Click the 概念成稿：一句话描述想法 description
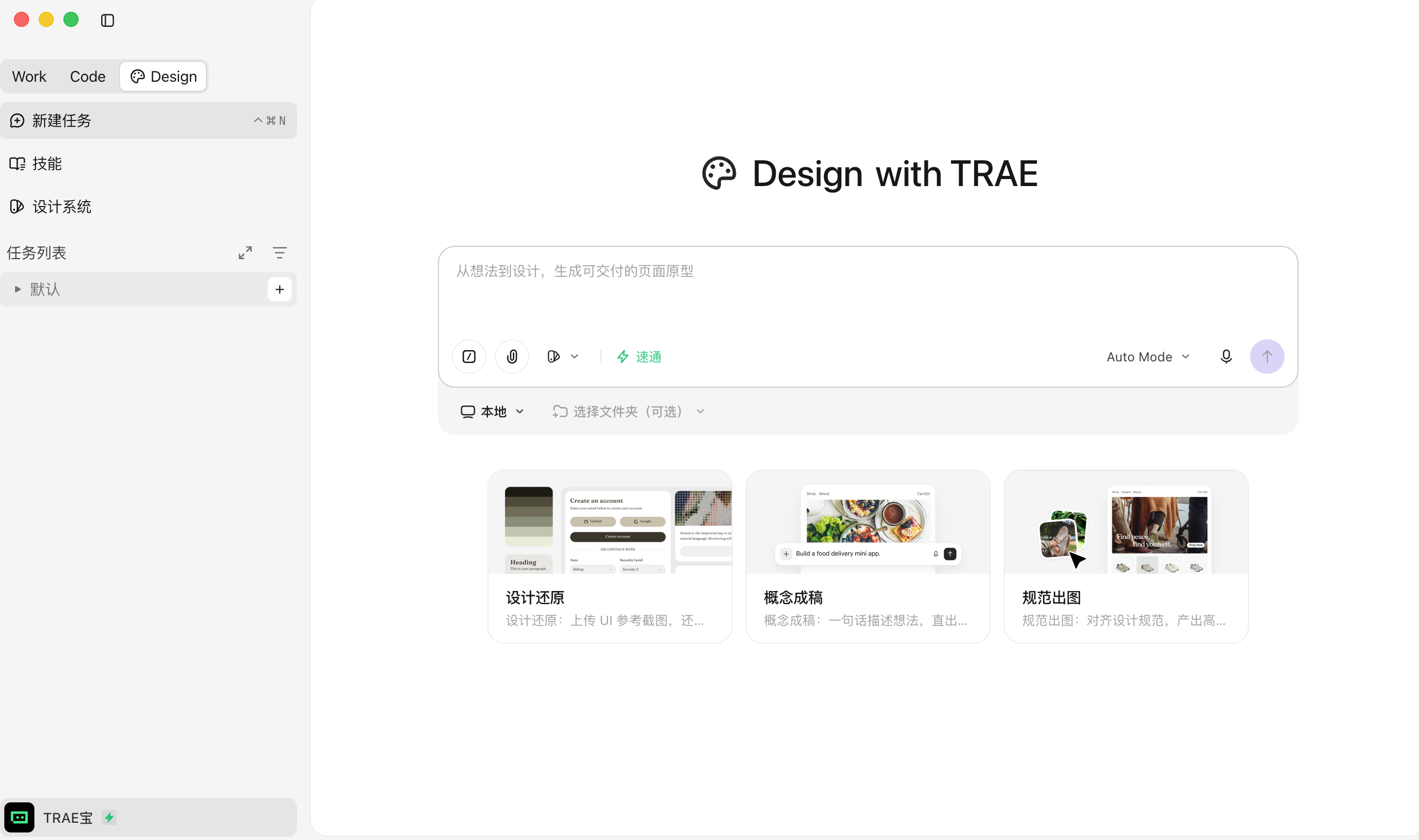 (865, 621)
